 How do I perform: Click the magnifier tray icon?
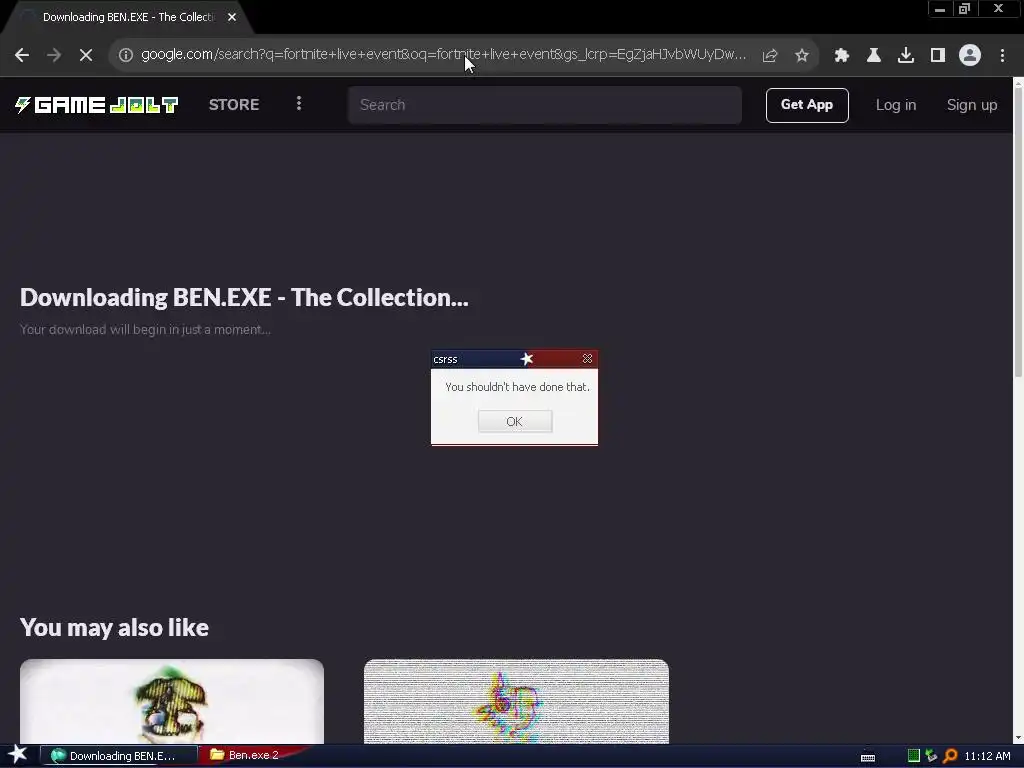[950, 756]
